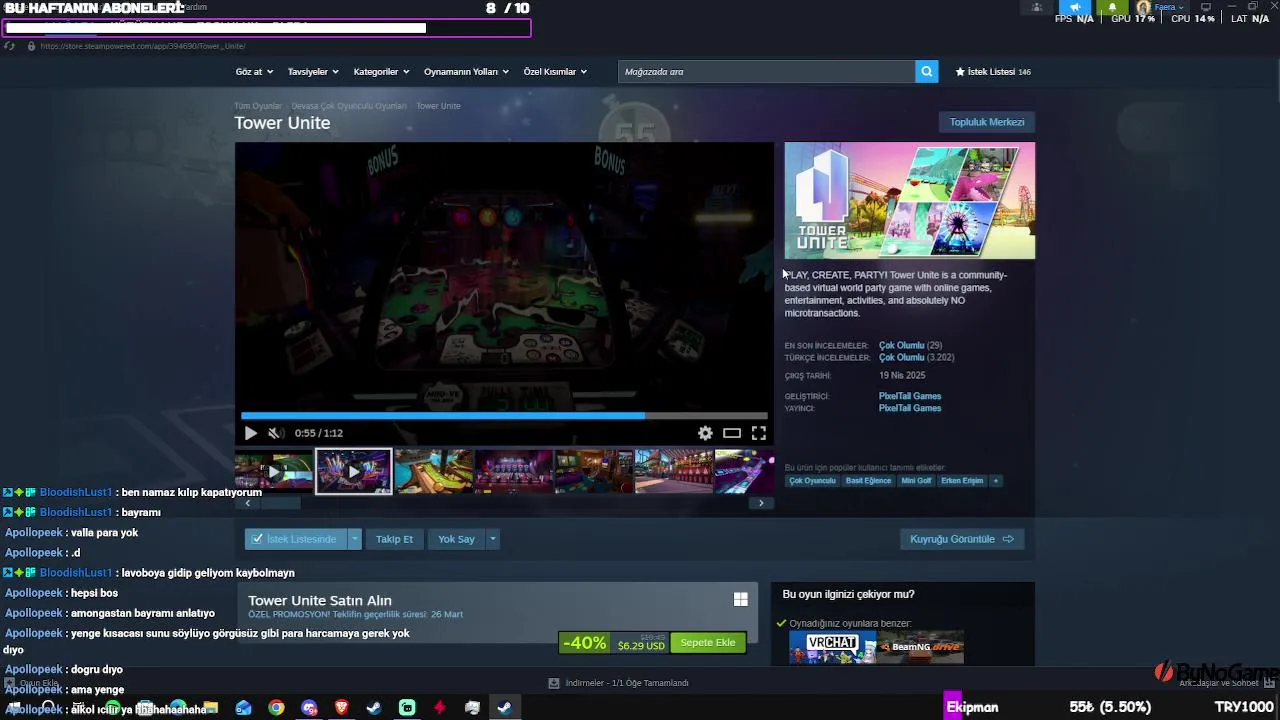Click Sepete Ekle add to cart

click(x=708, y=643)
